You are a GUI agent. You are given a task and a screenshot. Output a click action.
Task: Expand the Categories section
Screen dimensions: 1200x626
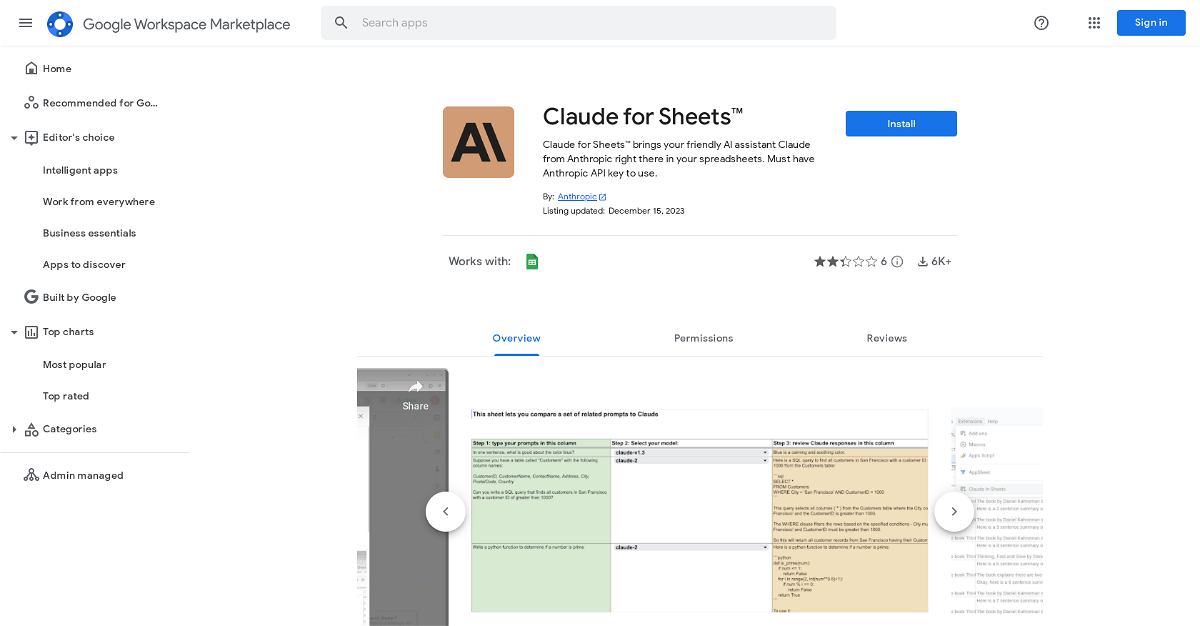click(14, 430)
